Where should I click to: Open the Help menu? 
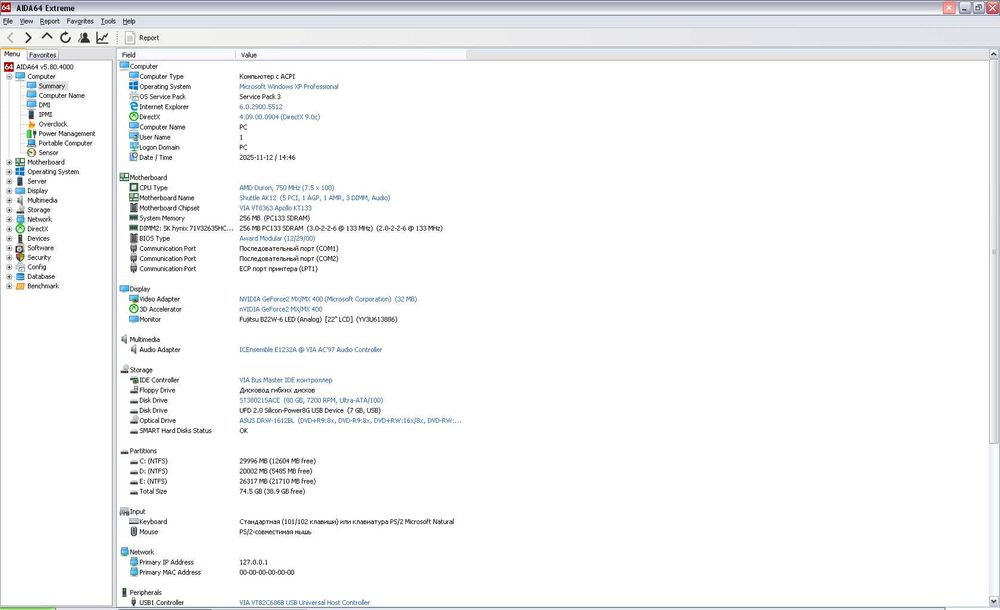tap(129, 21)
